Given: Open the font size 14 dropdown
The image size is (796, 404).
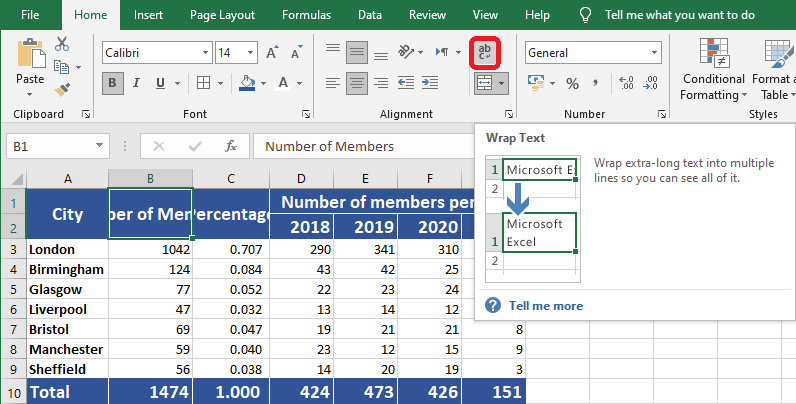Looking at the screenshot, I should (250, 52).
